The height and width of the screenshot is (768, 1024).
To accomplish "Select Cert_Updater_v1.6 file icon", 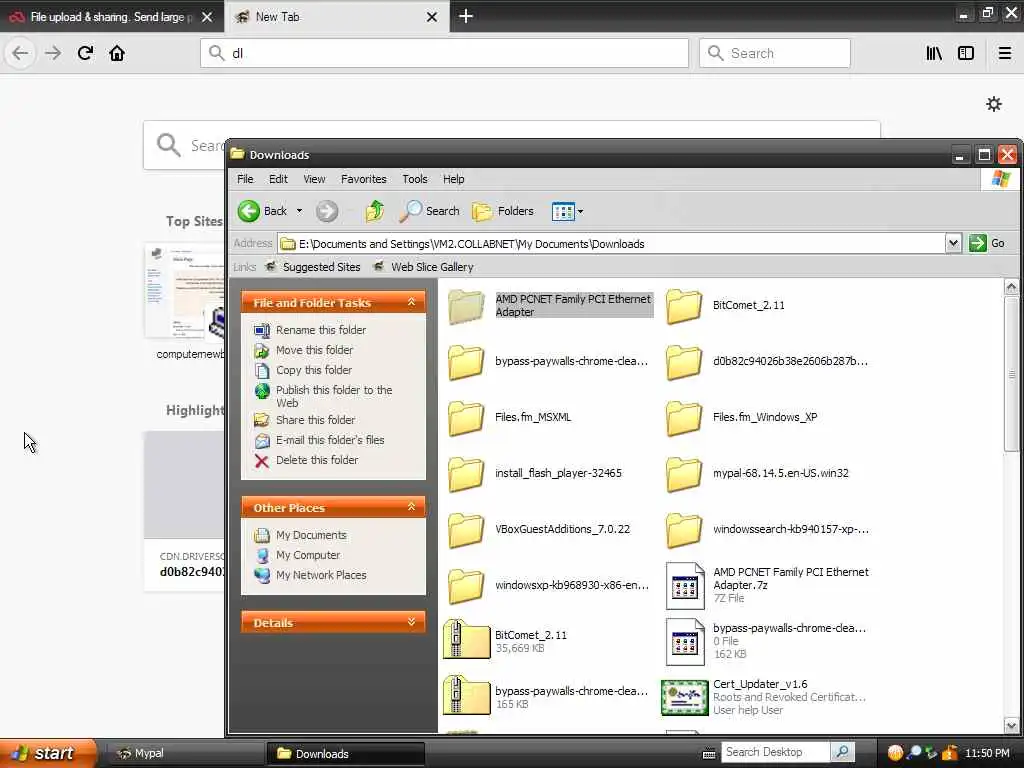I will click(x=684, y=697).
